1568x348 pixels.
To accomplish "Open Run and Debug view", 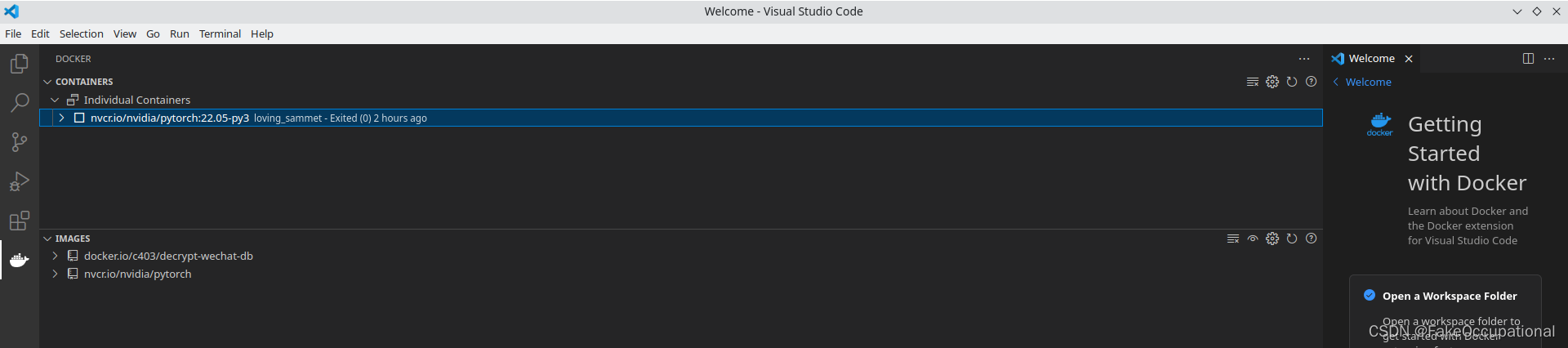I will coord(20,181).
